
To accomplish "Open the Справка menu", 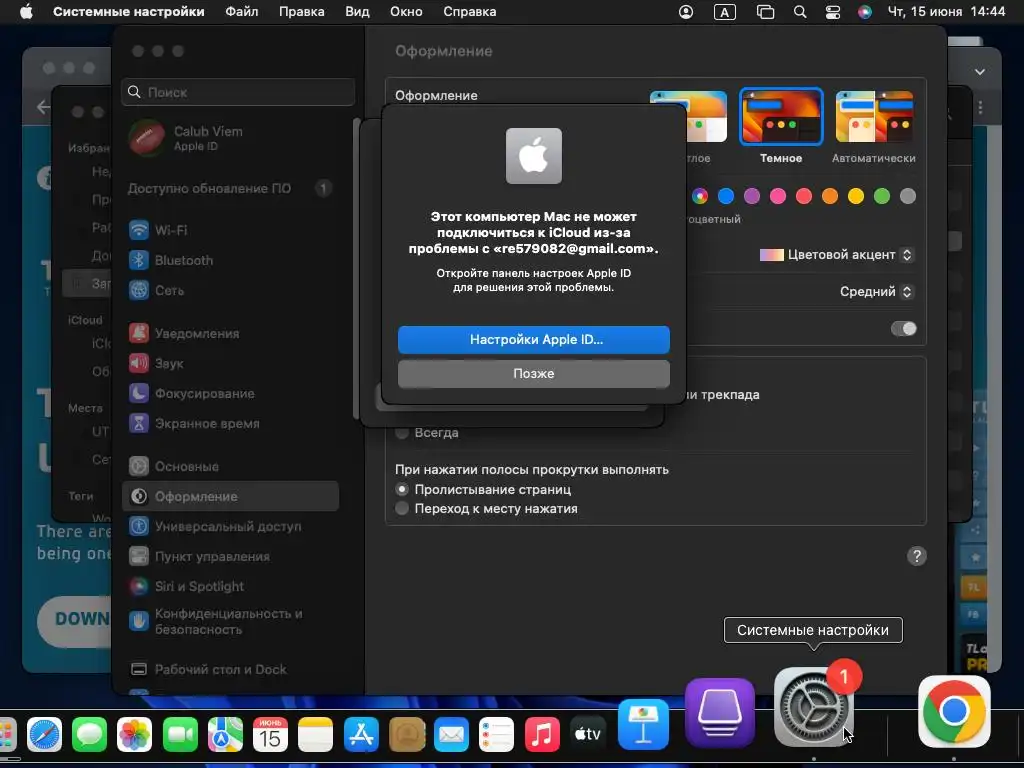I will pyautogui.click(x=470, y=12).
